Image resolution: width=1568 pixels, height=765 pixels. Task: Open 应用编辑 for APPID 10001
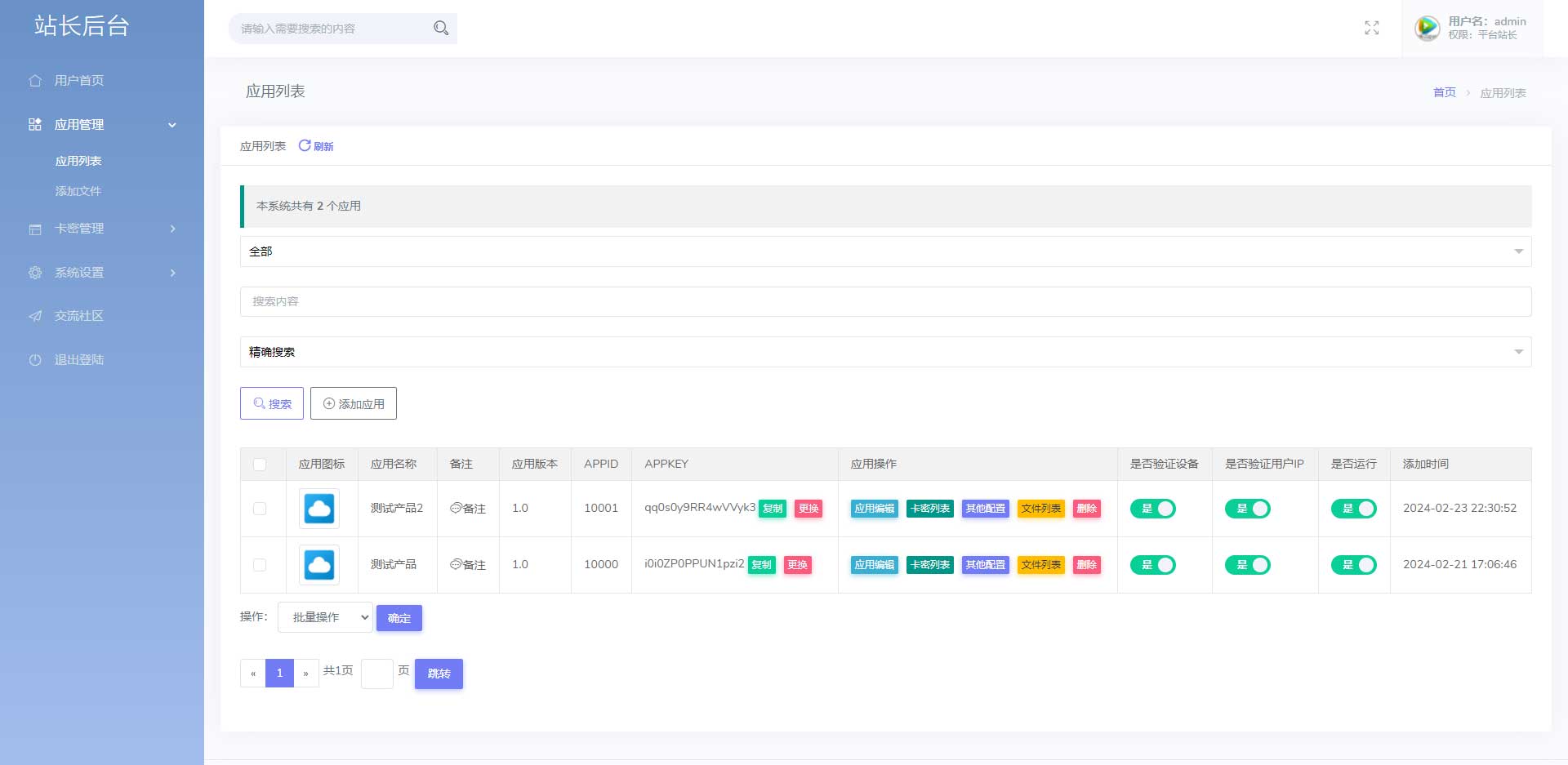(x=875, y=509)
